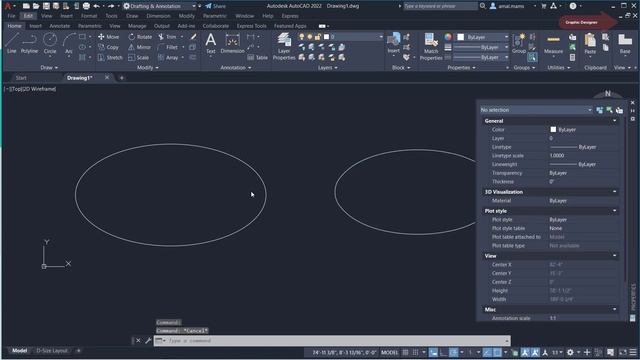640x360 pixels.
Task: Collapse the General section in Properties palette
Action: 614,121
